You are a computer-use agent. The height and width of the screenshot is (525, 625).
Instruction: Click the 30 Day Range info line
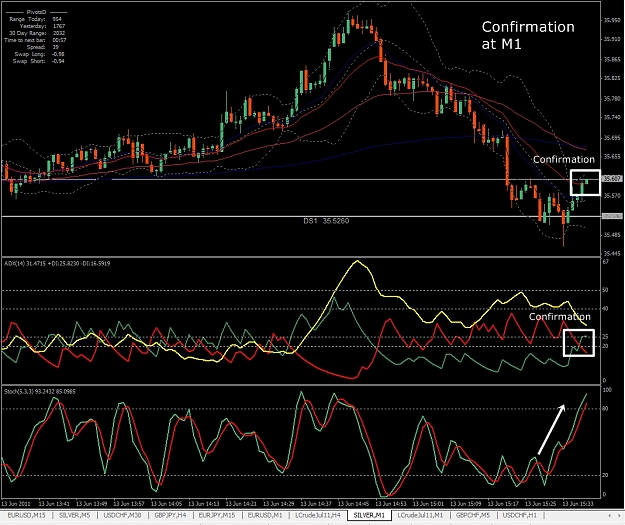coord(37,33)
